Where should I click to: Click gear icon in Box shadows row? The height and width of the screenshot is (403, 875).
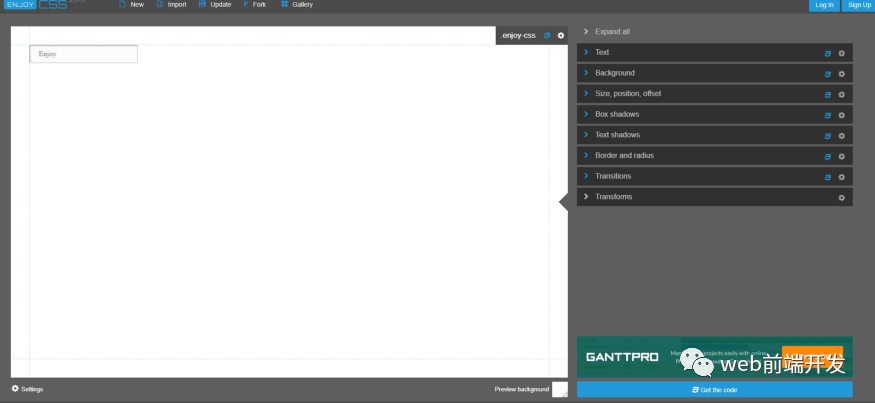(842, 116)
